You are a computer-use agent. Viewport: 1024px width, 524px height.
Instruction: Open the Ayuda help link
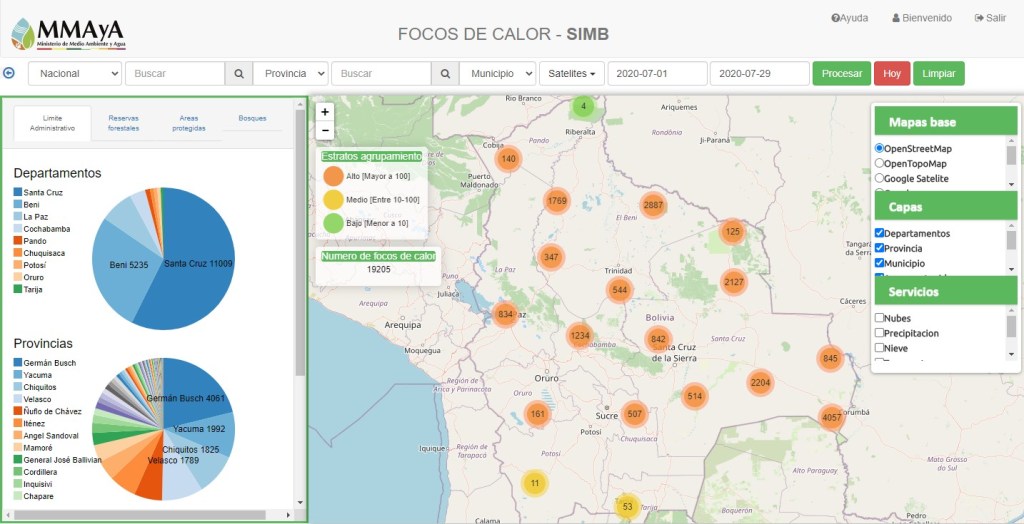click(849, 18)
